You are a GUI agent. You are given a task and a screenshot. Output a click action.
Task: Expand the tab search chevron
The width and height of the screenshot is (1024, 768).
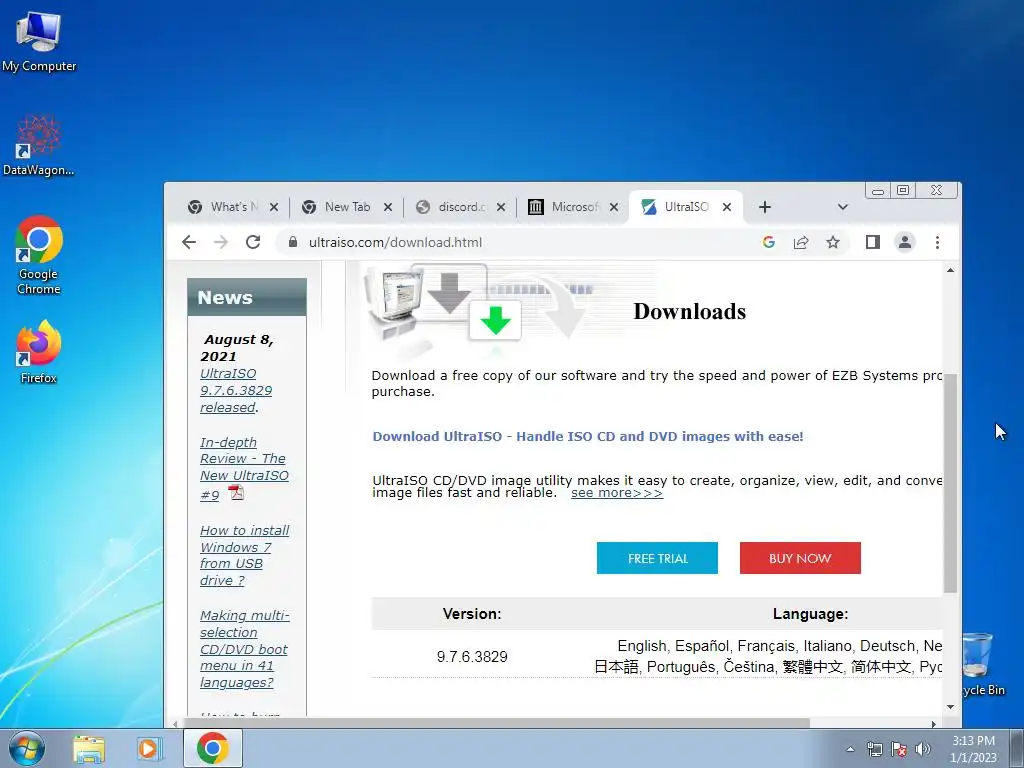point(842,207)
